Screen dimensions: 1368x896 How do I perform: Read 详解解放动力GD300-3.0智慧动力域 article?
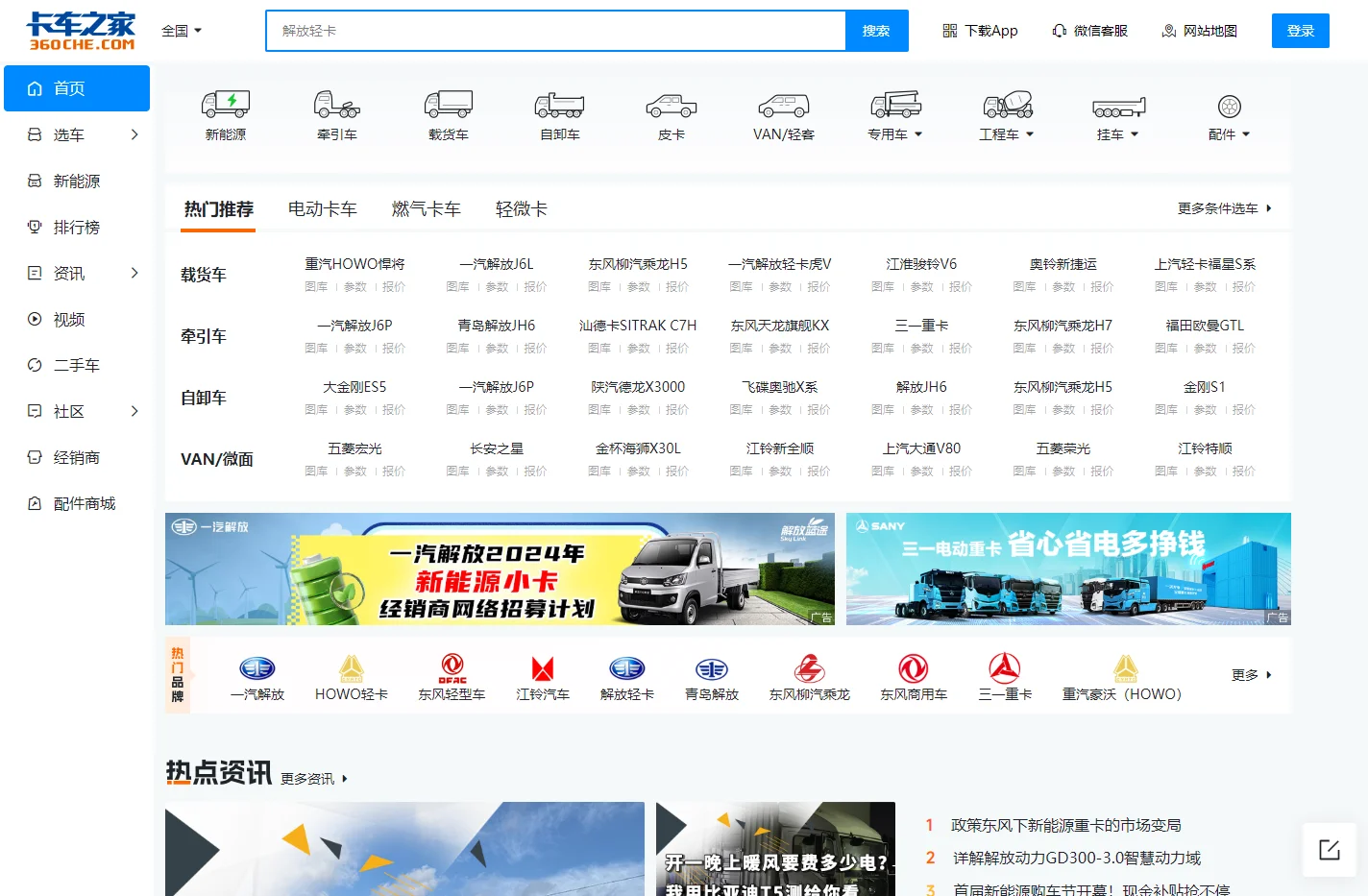coord(1077,858)
